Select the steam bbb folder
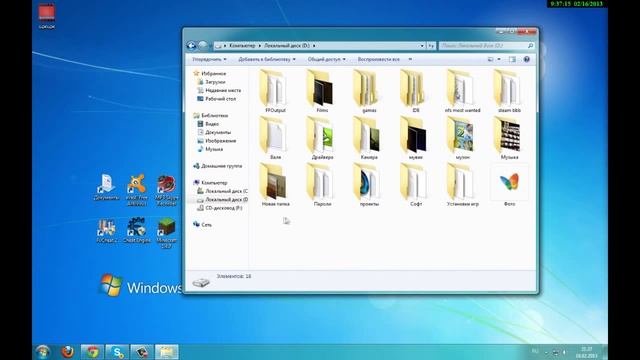 pyautogui.click(x=509, y=91)
